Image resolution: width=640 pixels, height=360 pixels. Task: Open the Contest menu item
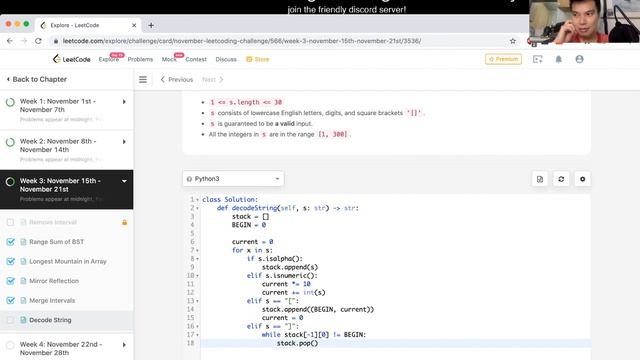pos(196,59)
